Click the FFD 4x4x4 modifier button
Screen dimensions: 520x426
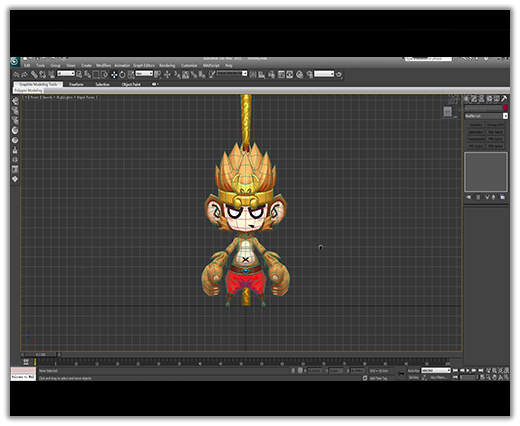pyautogui.click(x=495, y=146)
